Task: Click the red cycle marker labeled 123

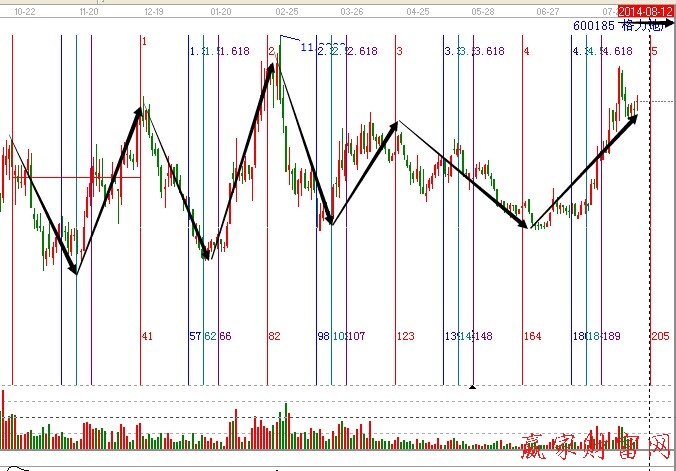Action: click(x=406, y=336)
